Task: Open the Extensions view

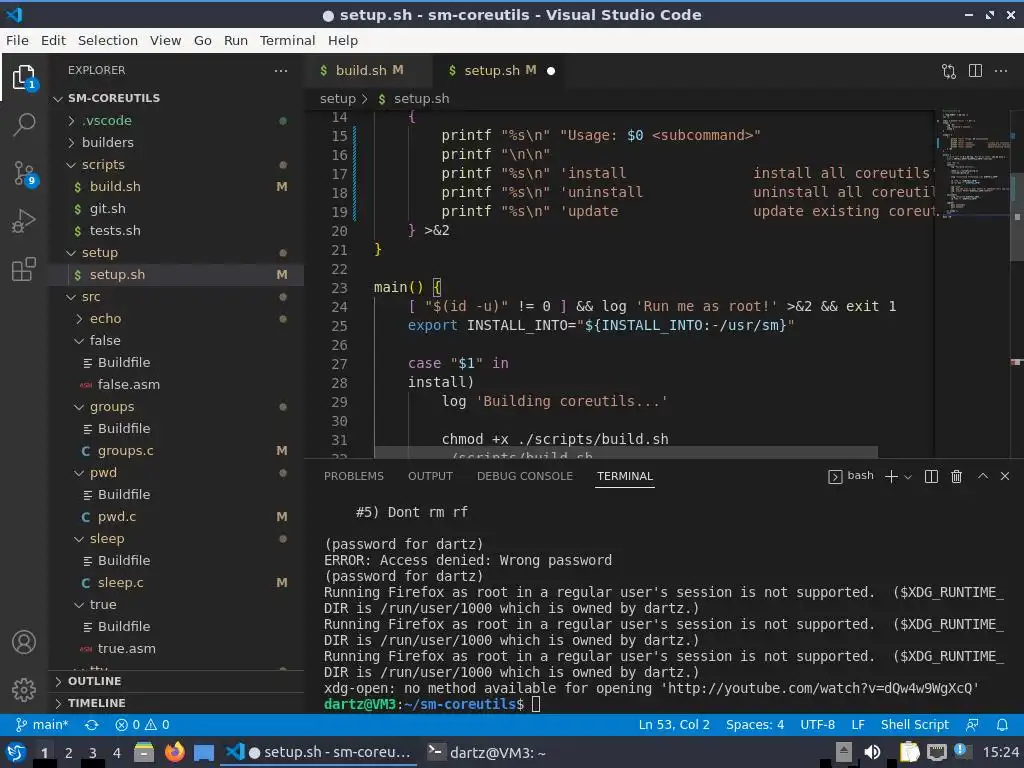Action: tap(24, 268)
